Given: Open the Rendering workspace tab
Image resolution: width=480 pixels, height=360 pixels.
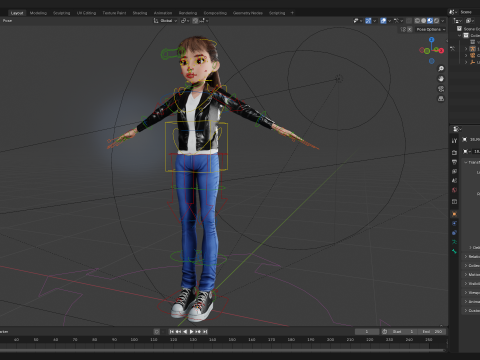Looking at the screenshot, I should [x=188, y=13].
